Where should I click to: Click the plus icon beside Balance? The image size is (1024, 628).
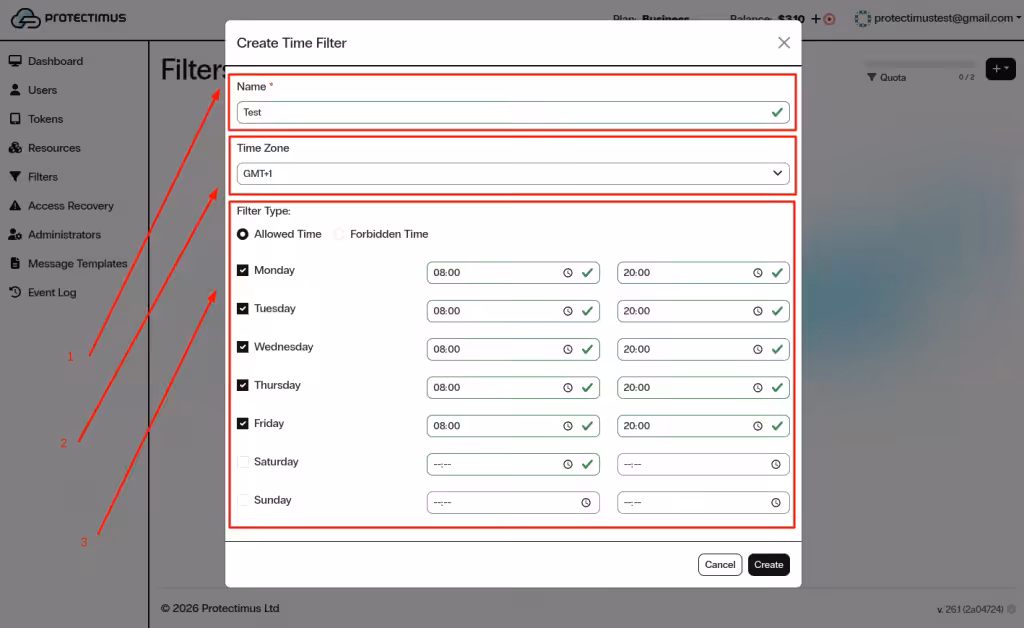pos(816,19)
